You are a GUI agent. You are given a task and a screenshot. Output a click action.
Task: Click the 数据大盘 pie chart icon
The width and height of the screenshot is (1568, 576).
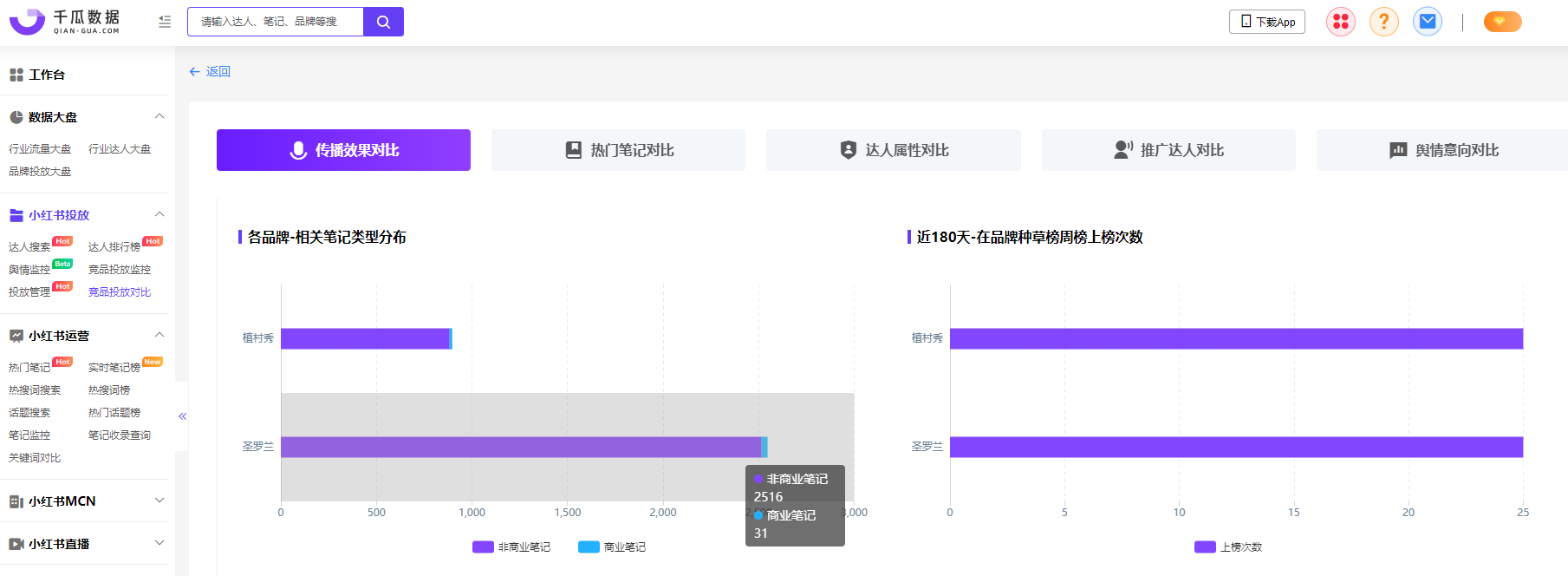click(x=16, y=117)
